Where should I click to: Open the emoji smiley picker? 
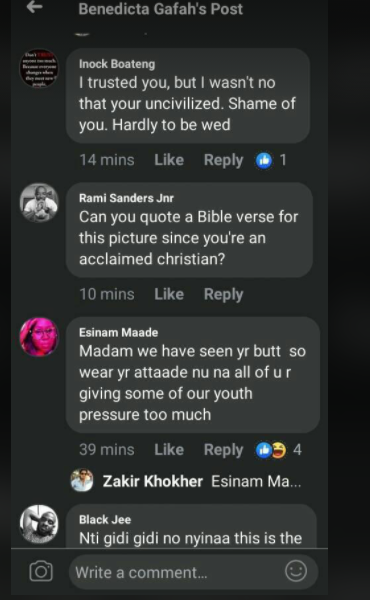click(x=296, y=571)
